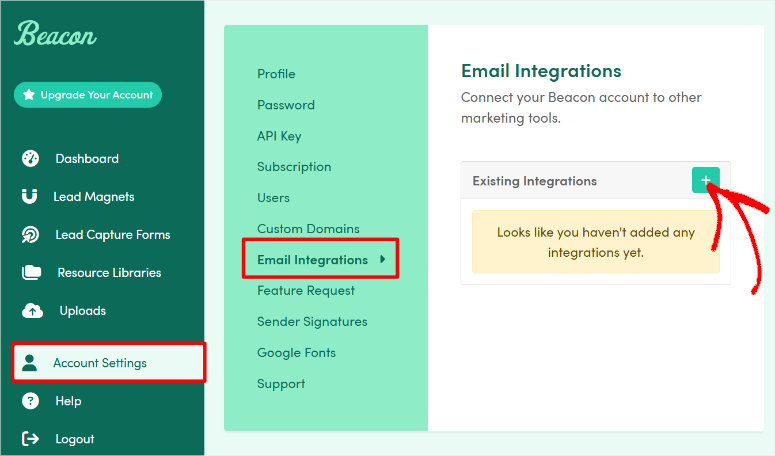
Task: Open the Custom Domains tab
Action: click(308, 229)
